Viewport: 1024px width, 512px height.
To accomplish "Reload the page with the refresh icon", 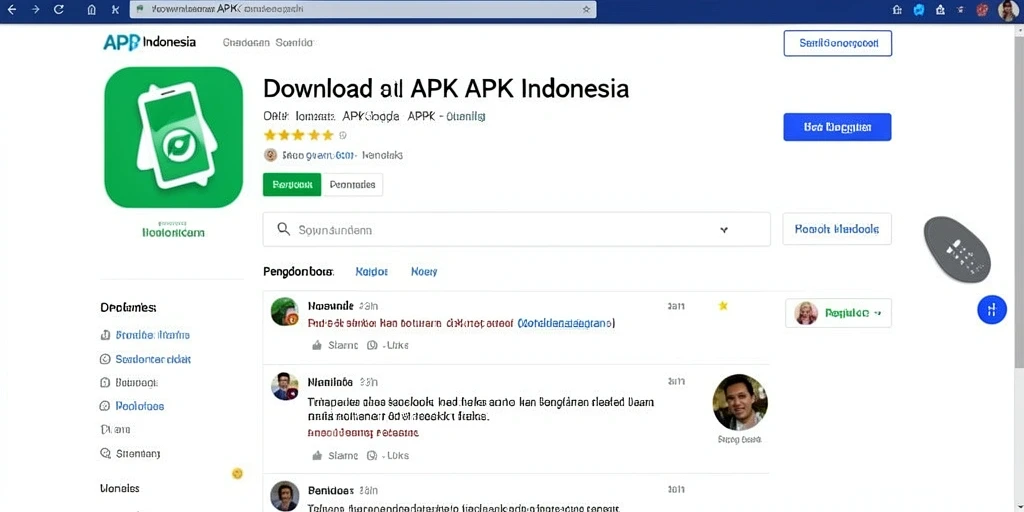I will click(59, 9).
